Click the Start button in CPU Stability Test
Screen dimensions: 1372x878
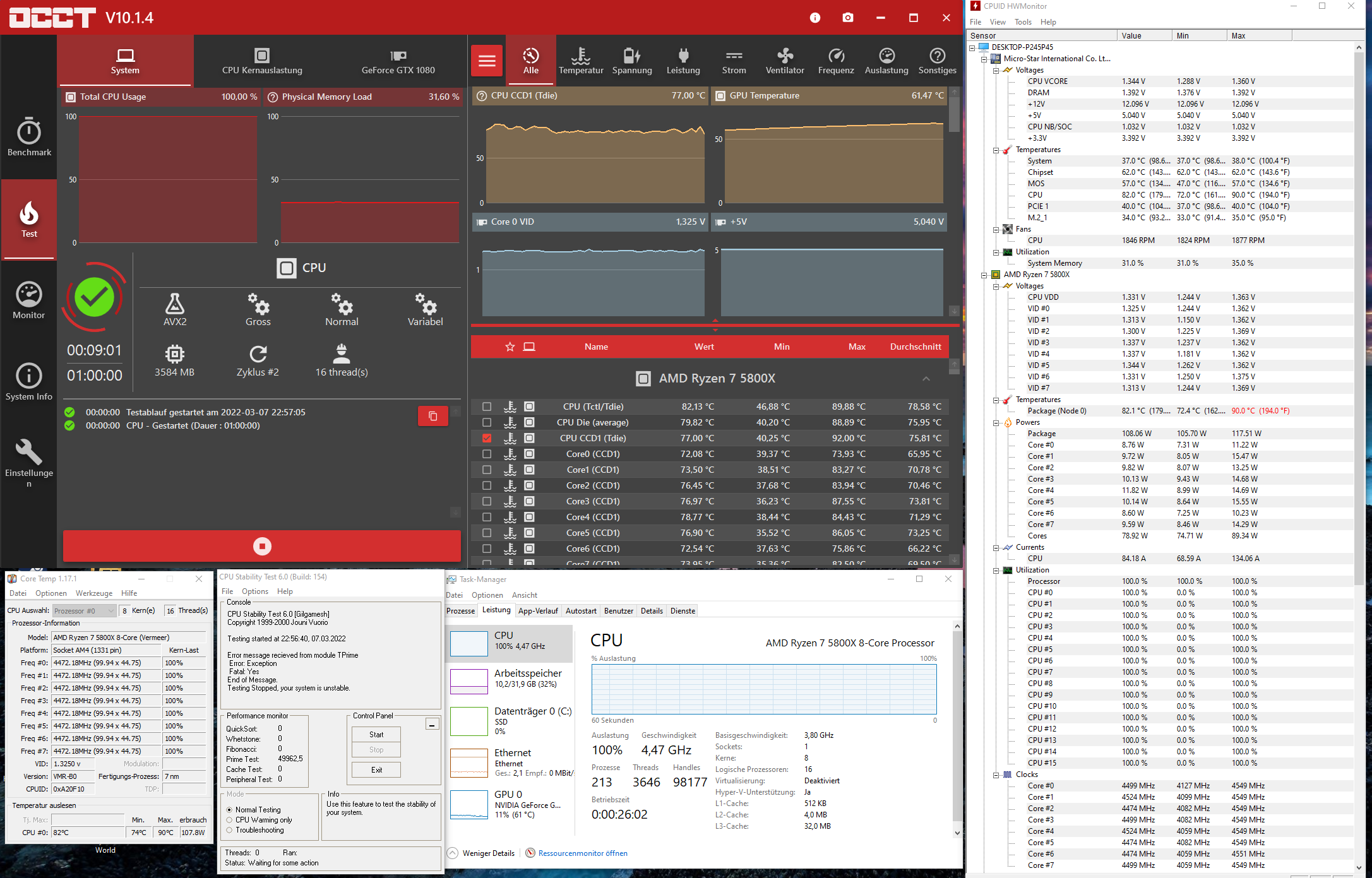376,734
